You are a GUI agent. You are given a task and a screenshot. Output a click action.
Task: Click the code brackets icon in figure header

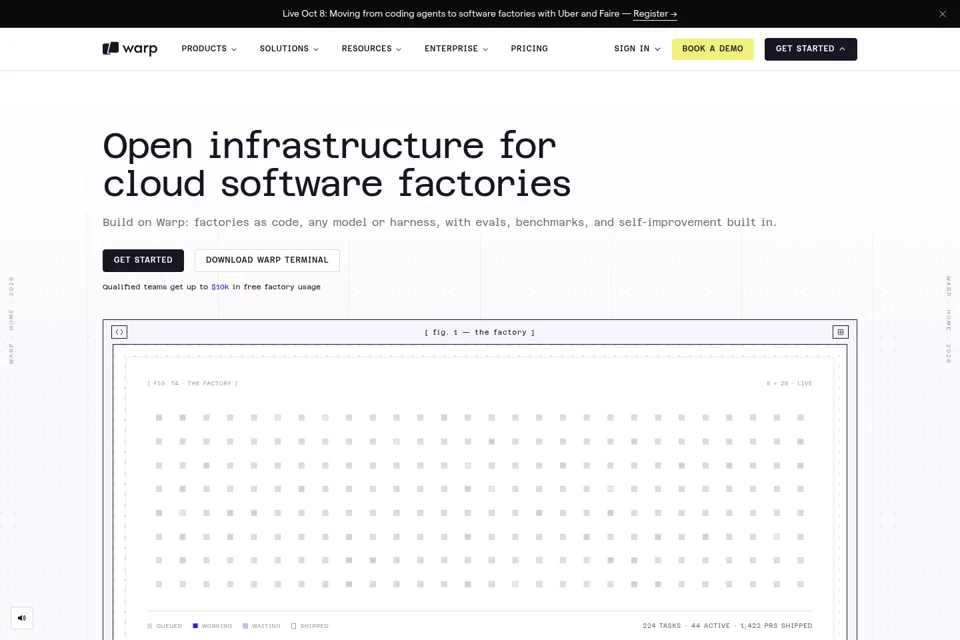click(119, 332)
